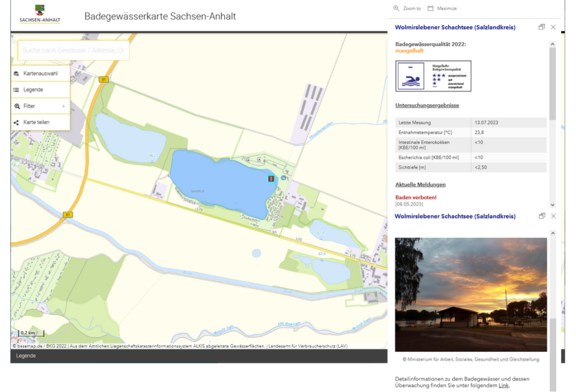Click the Zoom to magnifier tool

pyautogui.click(x=407, y=8)
